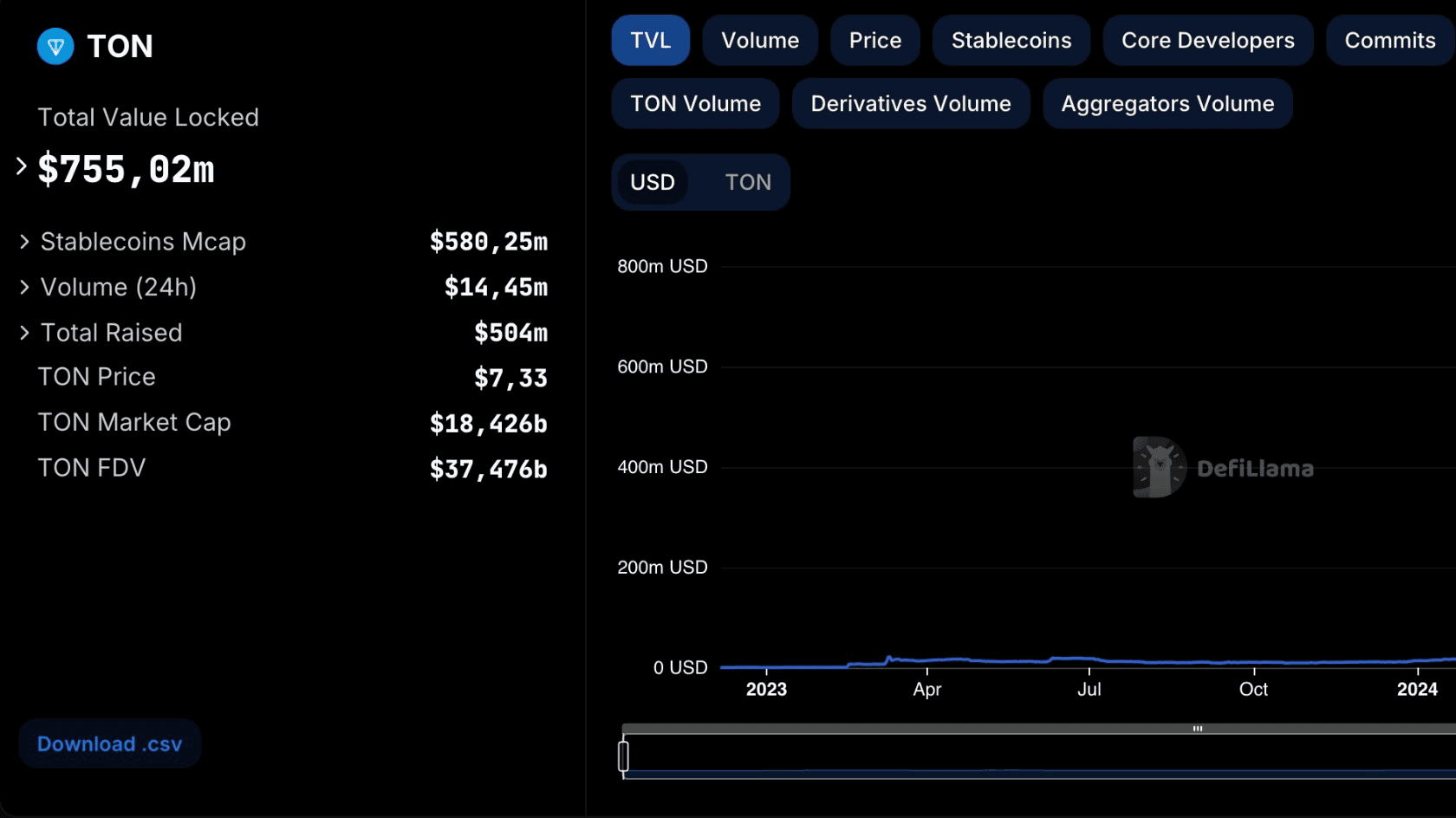Click the 800m USD axis label
This screenshot has height=818, width=1456.
(662, 266)
